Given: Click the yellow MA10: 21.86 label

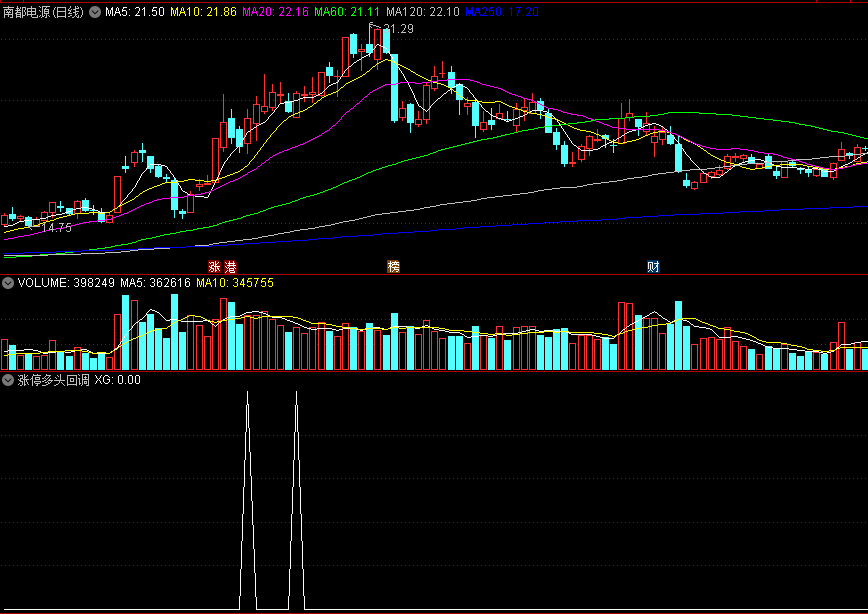Looking at the screenshot, I should 203,12.
